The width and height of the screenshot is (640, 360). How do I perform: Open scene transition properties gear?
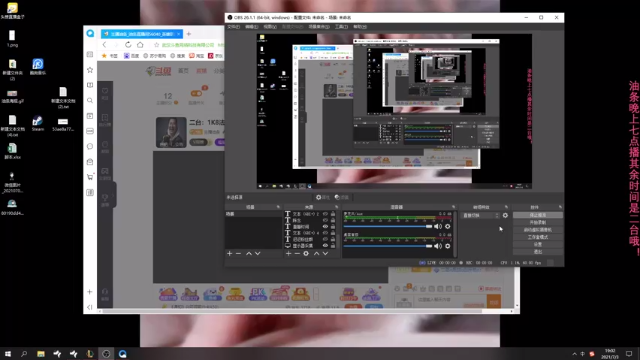click(505, 215)
